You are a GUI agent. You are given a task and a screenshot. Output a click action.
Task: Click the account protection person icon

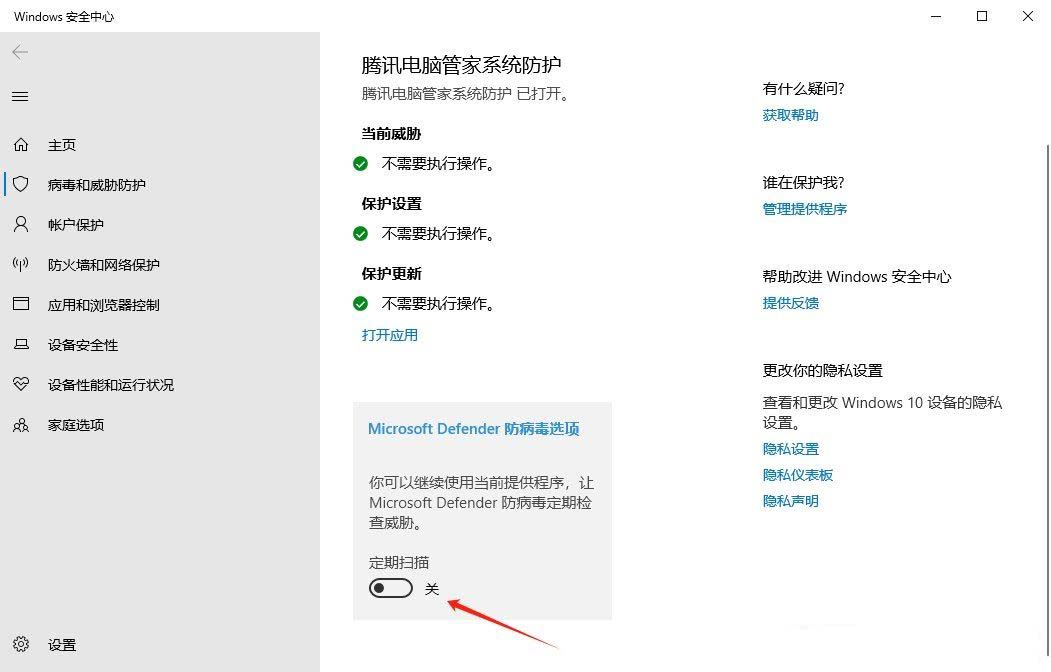point(21,224)
